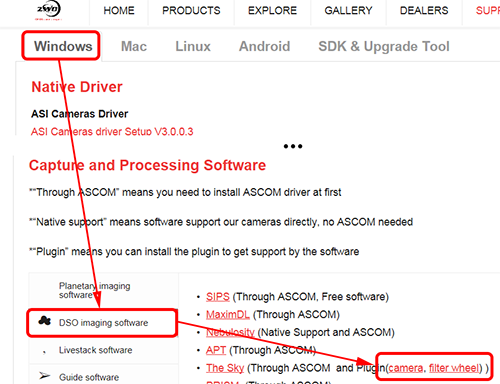500x384 pixels.
Task: Open the camera plugin link
Action: click(406, 368)
